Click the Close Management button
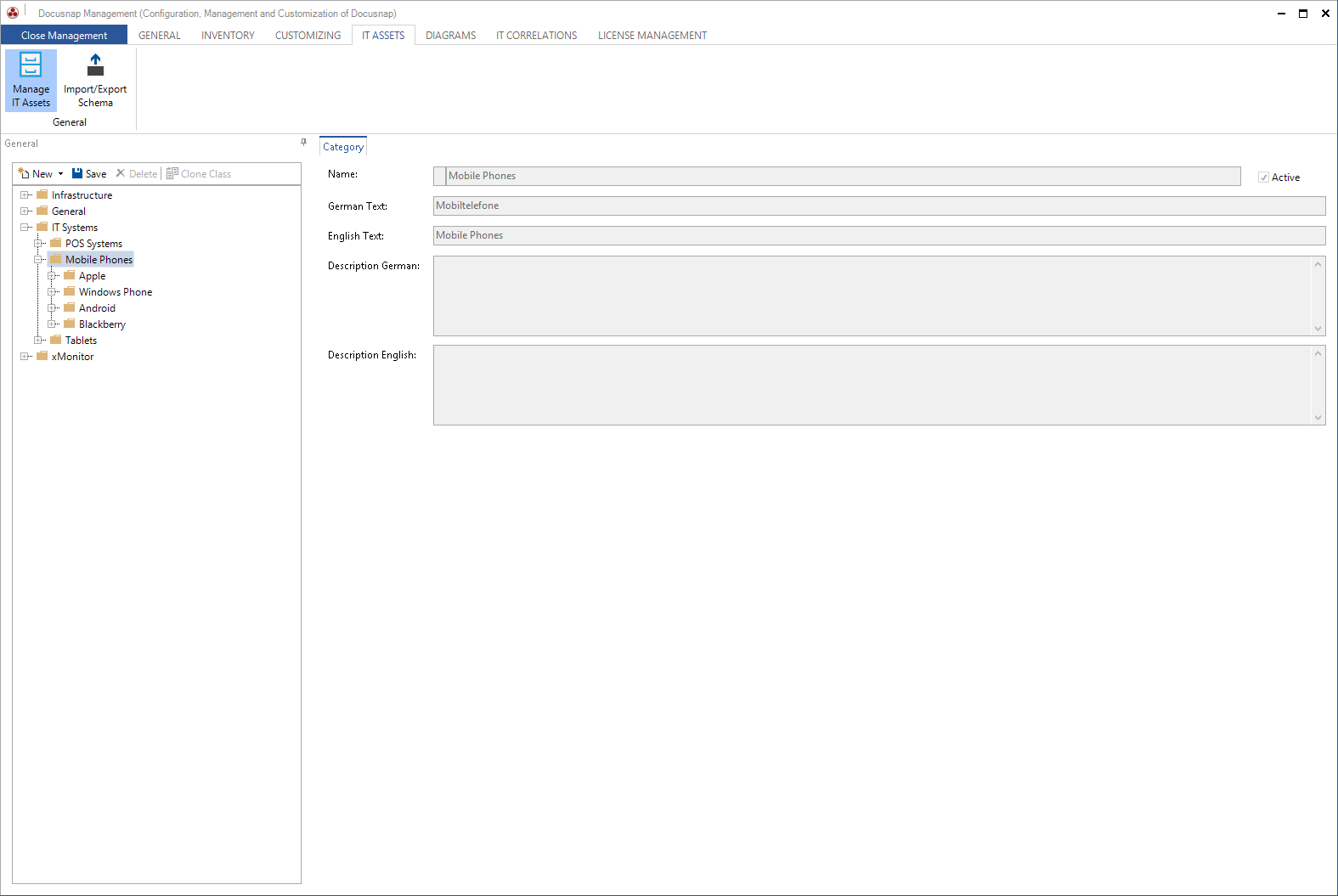The image size is (1338, 896). (x=64, y=36)
